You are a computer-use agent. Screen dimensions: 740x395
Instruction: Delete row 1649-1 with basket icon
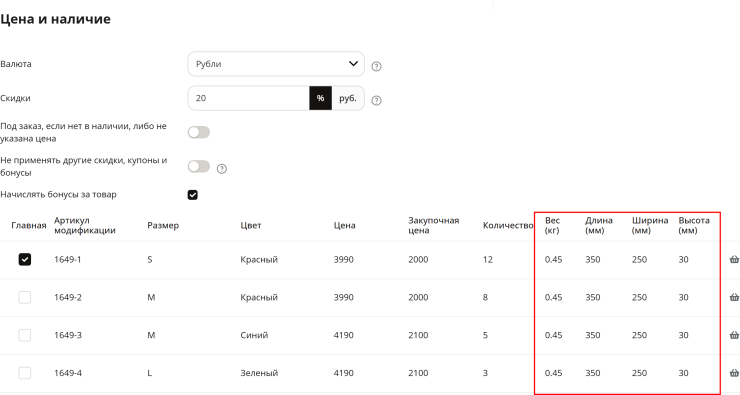(734, 259)
